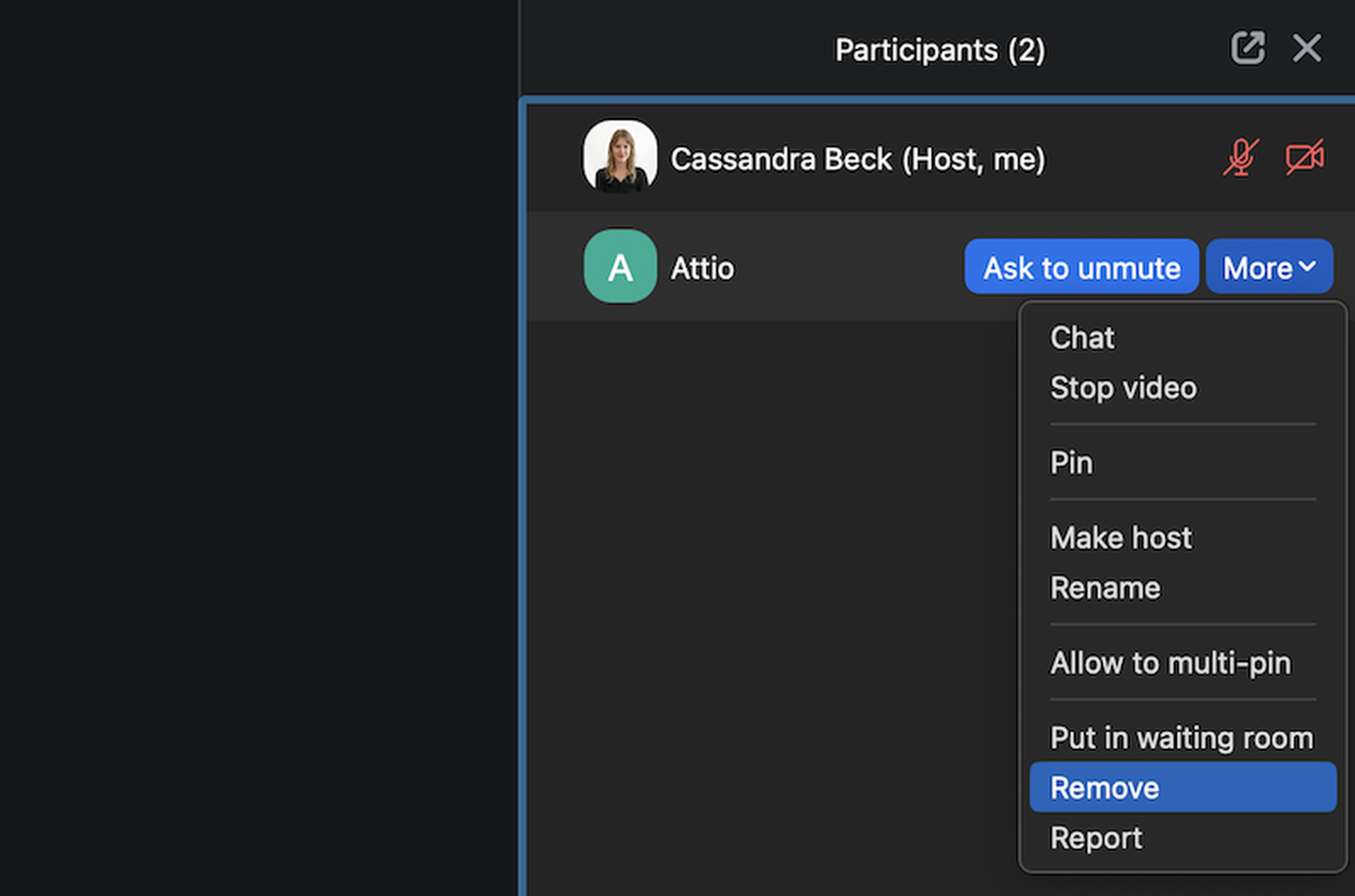Viewport: 1355px width, 896px height.
Task: Select Make host menu entry
Action: coord(1121,538)
